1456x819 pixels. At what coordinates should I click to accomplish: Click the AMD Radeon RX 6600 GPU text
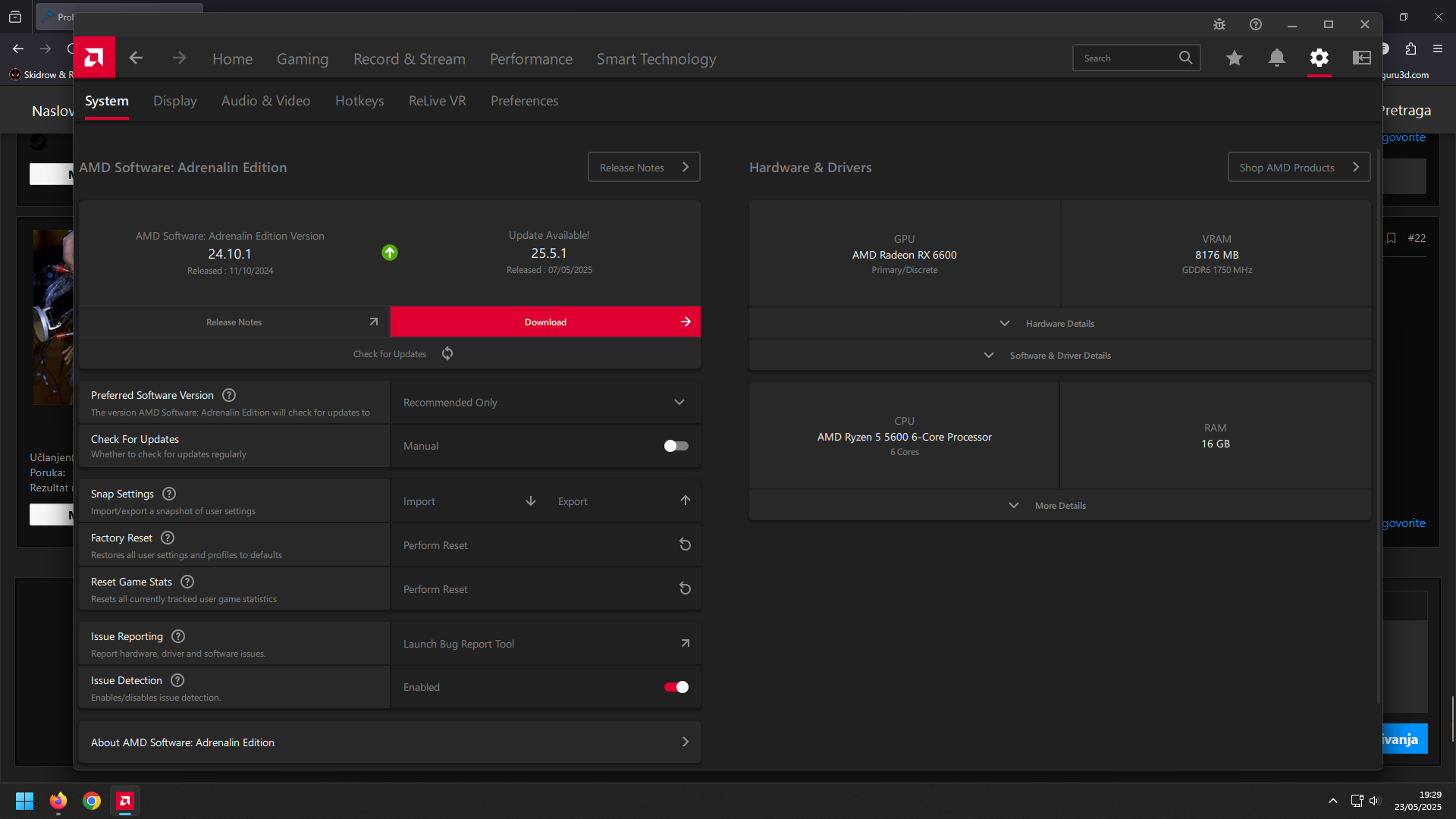[904, 255]
